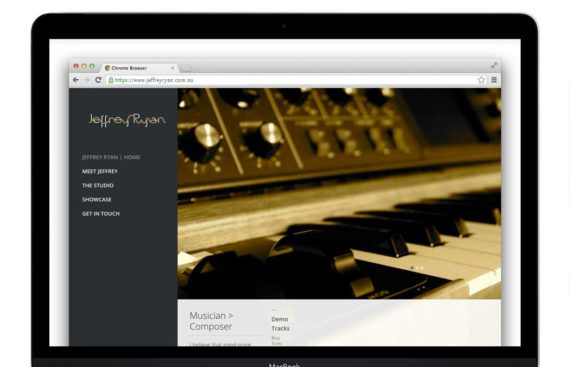Select the first carousel indicator dot

pyautogui.click(x=412, y=268)
